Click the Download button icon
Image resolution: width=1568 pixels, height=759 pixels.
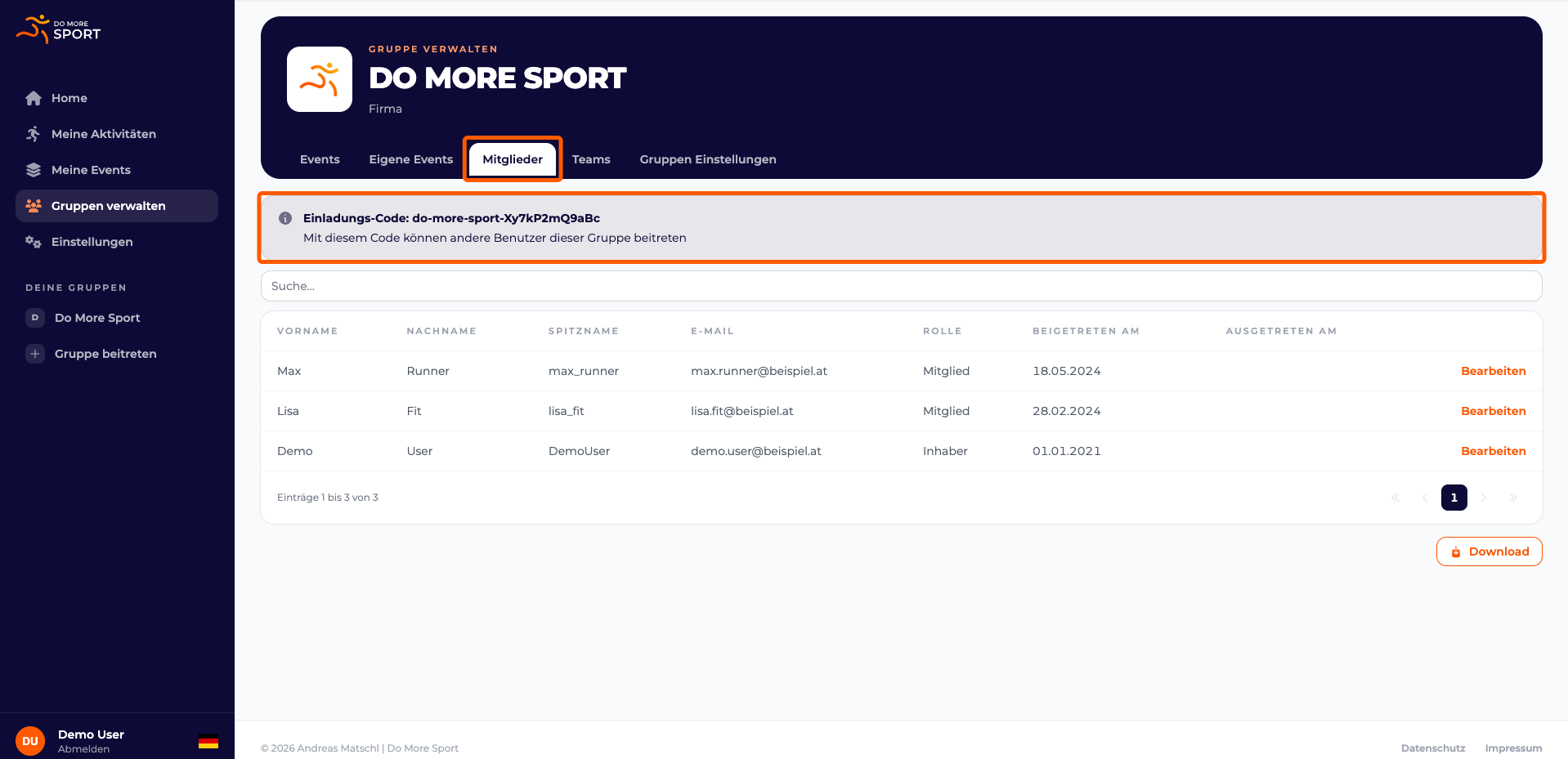(1456, 552)
